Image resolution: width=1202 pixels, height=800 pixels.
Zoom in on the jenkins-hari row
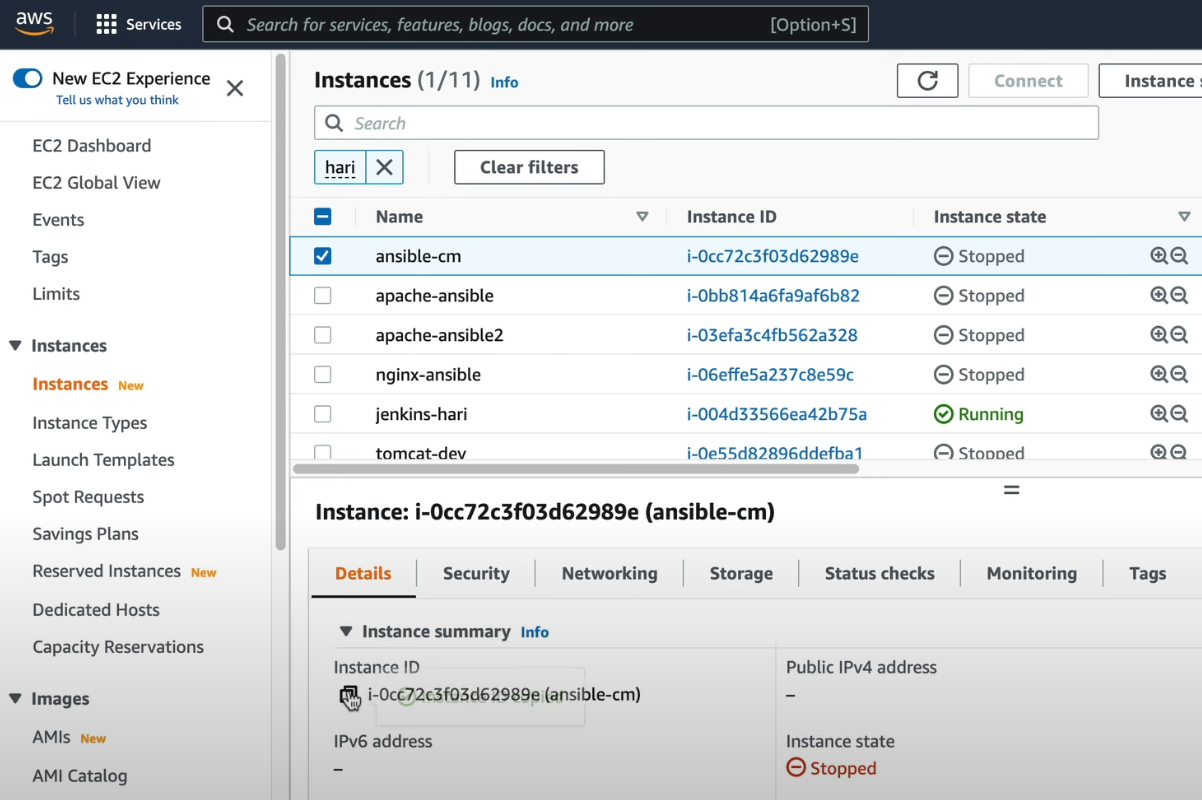tap(1158, 414)
